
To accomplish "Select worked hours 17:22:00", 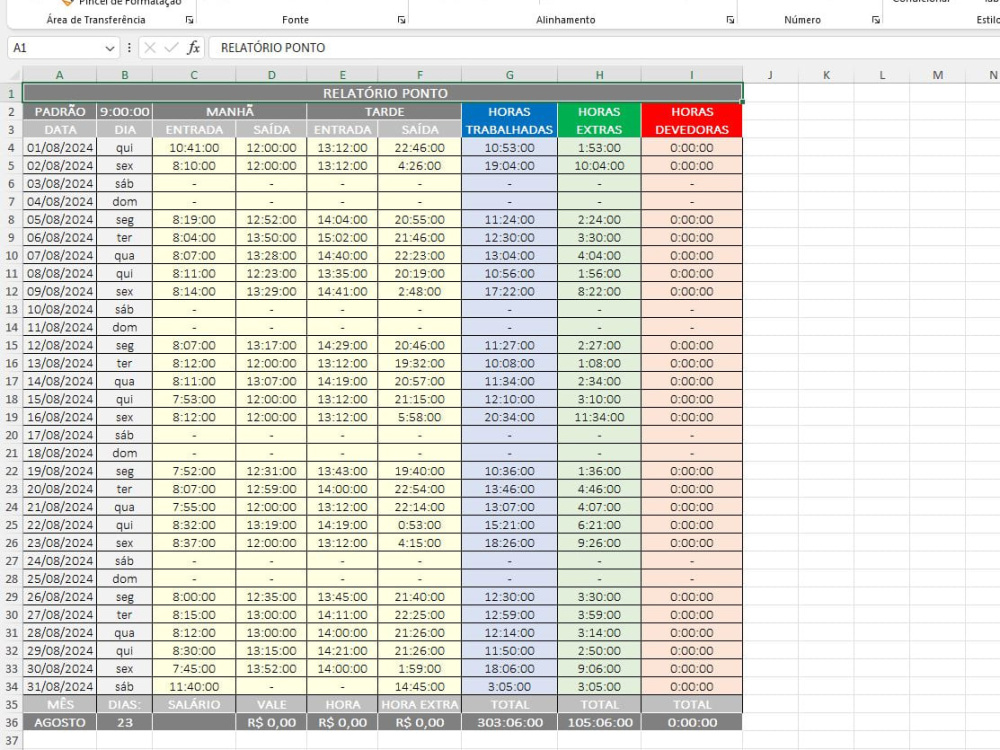I will pos(509,291).
